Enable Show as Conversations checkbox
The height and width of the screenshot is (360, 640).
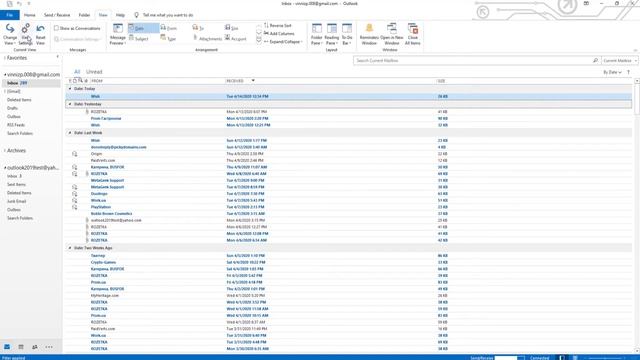coord(56,28)
